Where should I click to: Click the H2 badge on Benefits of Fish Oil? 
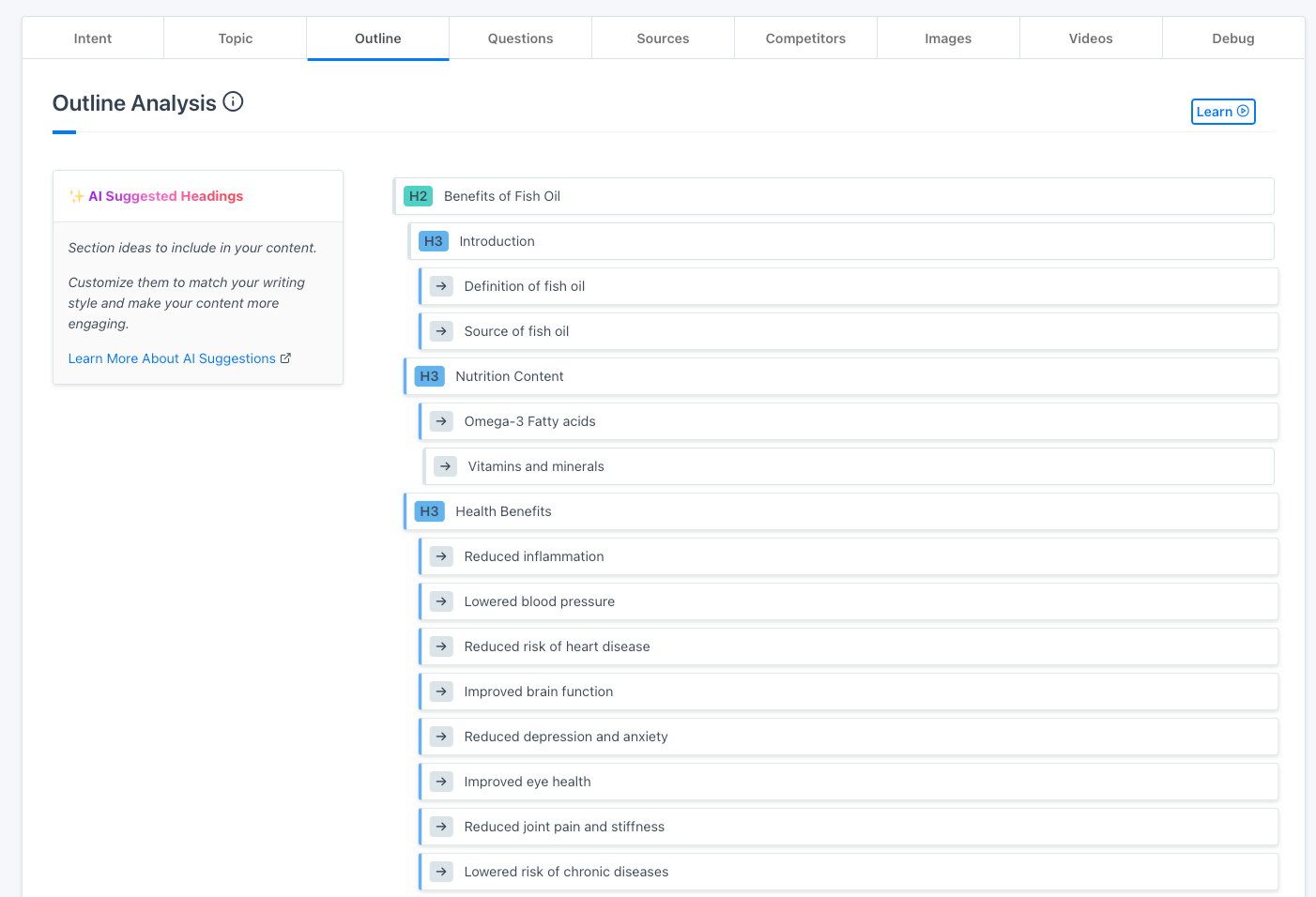[418, 196]
